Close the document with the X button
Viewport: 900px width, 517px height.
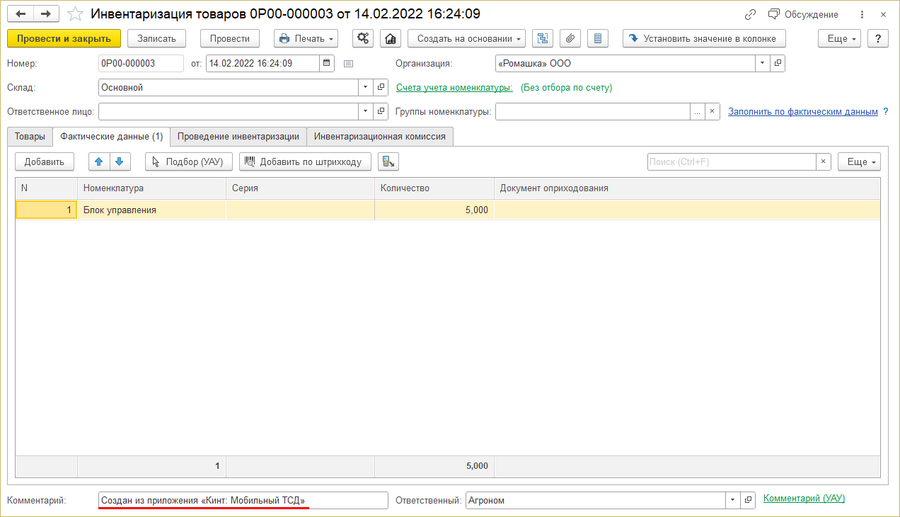coord(883,14)
